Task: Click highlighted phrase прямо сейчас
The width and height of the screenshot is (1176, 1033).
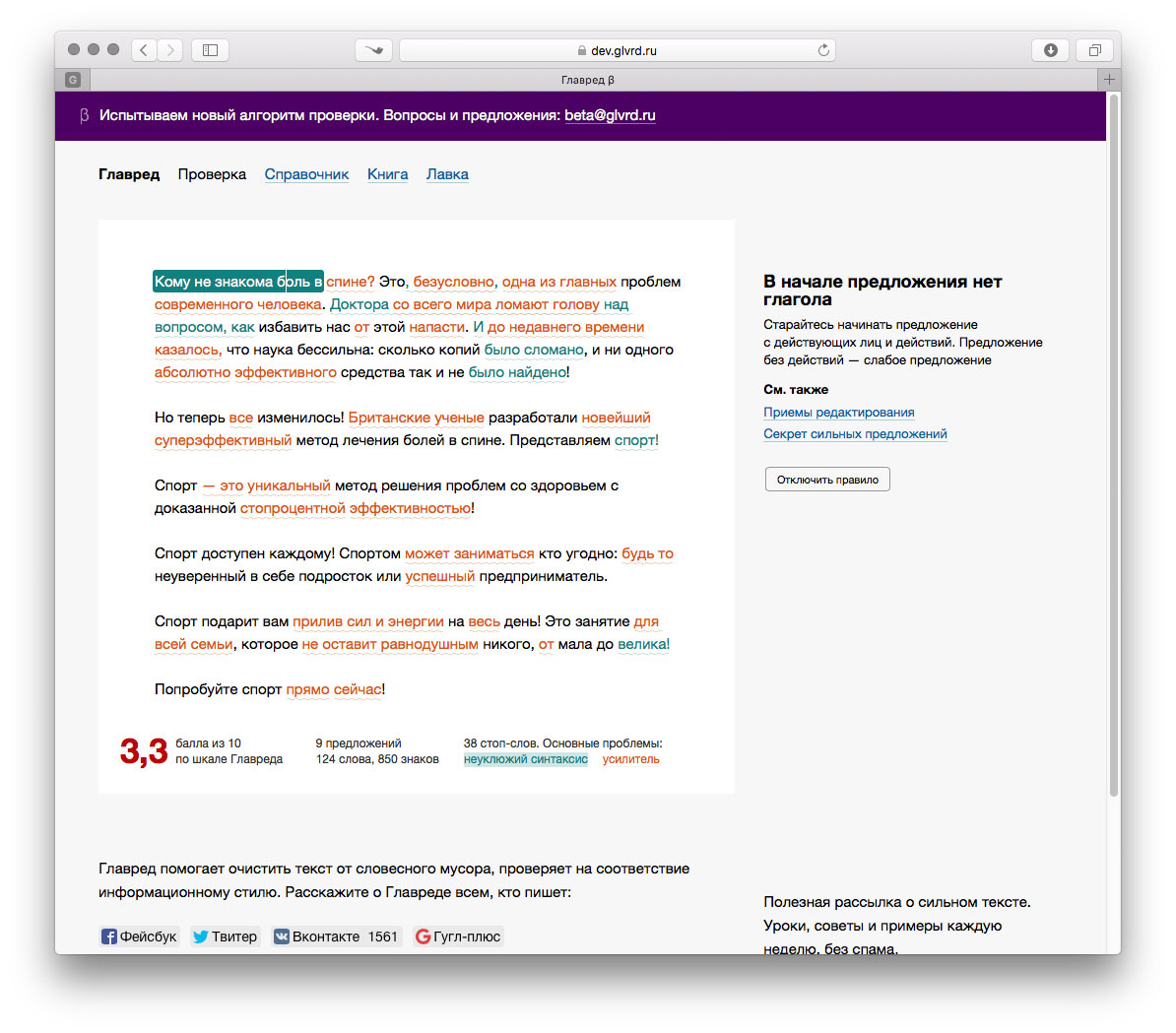Action: tap(334, 689)
